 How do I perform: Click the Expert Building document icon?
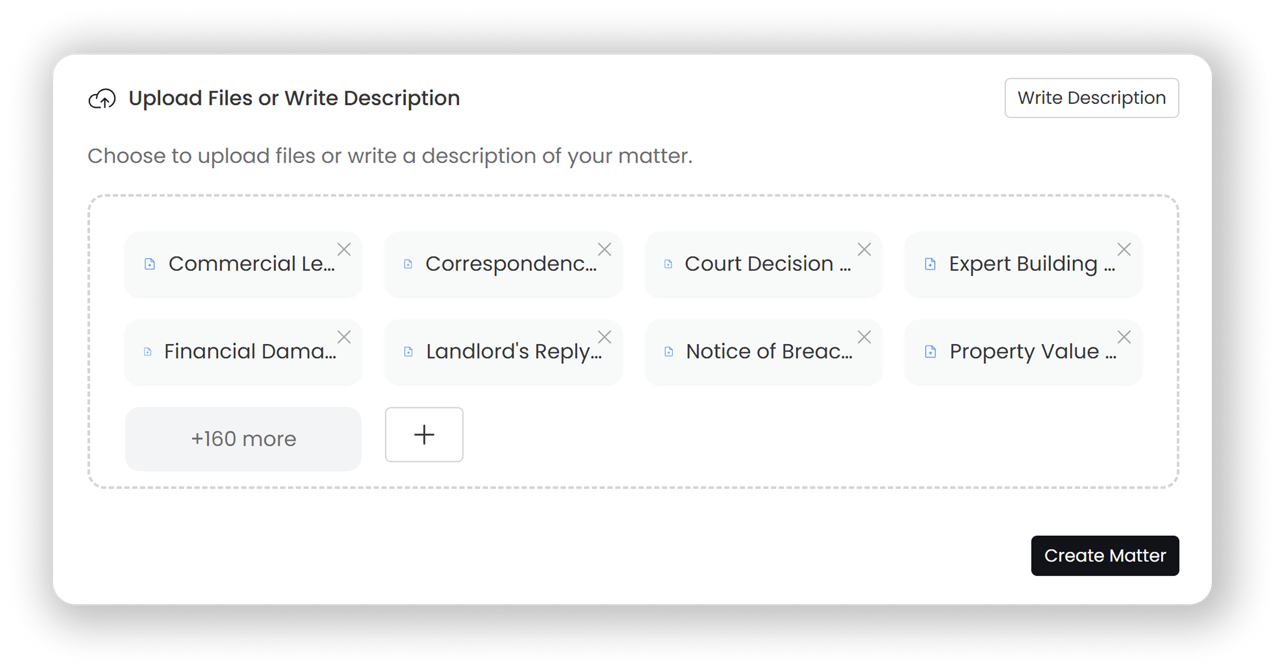[930, 265]
